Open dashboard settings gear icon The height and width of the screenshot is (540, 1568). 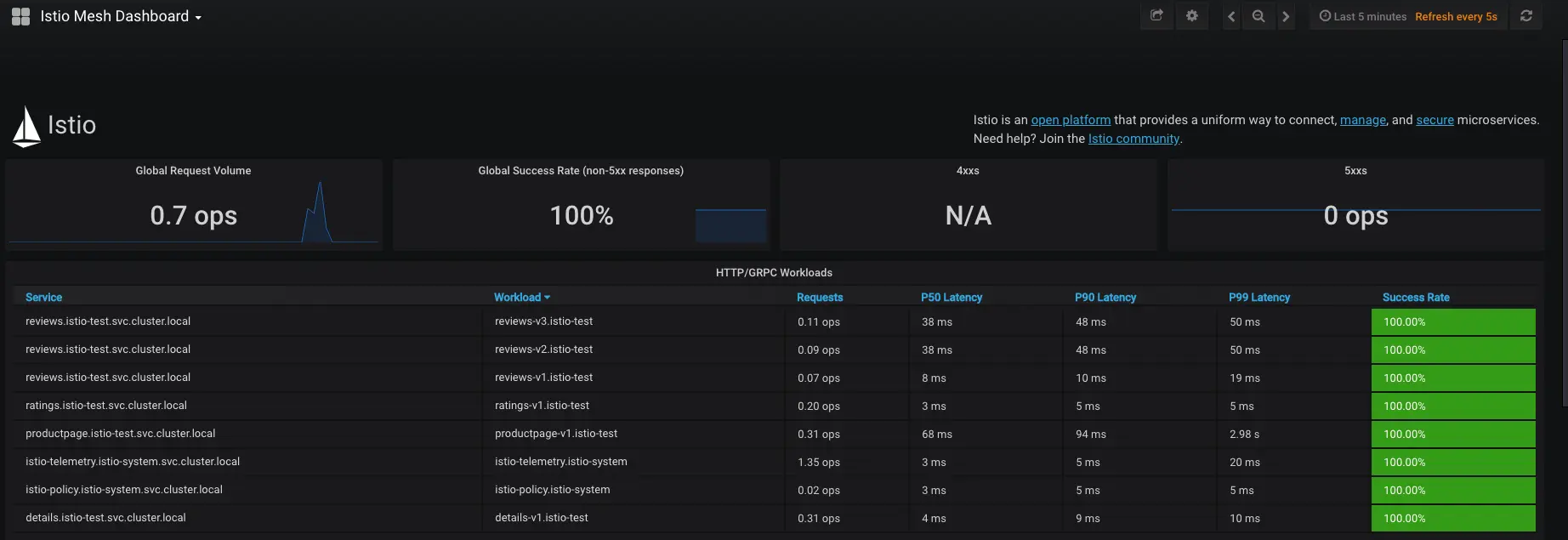[x=1192, y=16]
